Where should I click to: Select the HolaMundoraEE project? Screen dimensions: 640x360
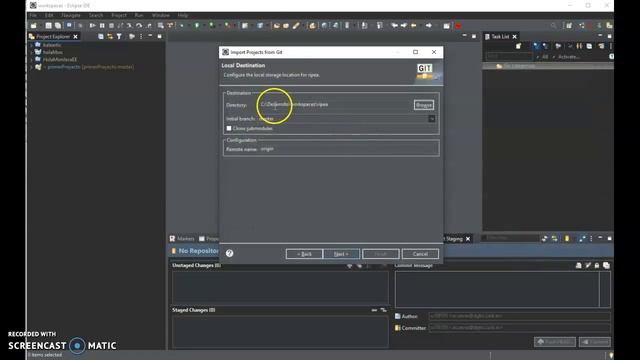(x=60, y=60)
